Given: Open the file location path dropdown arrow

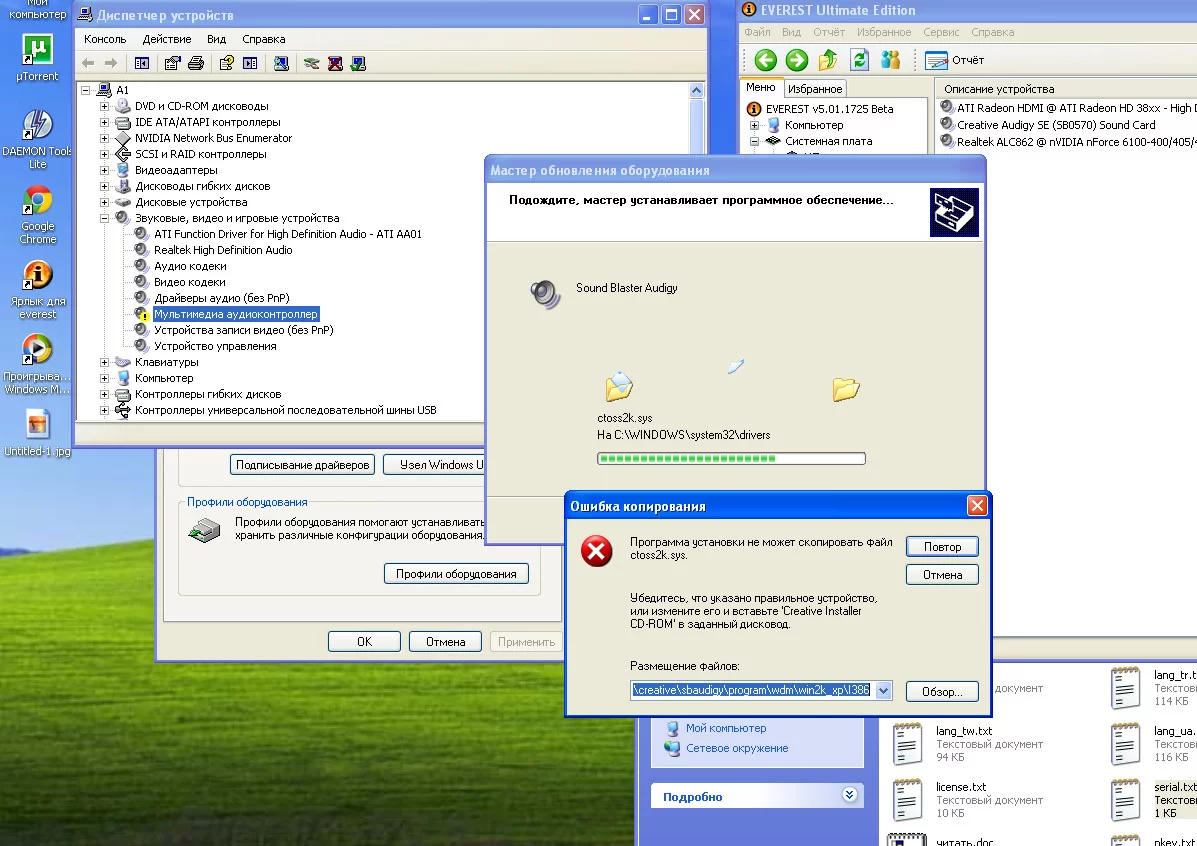Looking at the screenshot, I should 882,691.
